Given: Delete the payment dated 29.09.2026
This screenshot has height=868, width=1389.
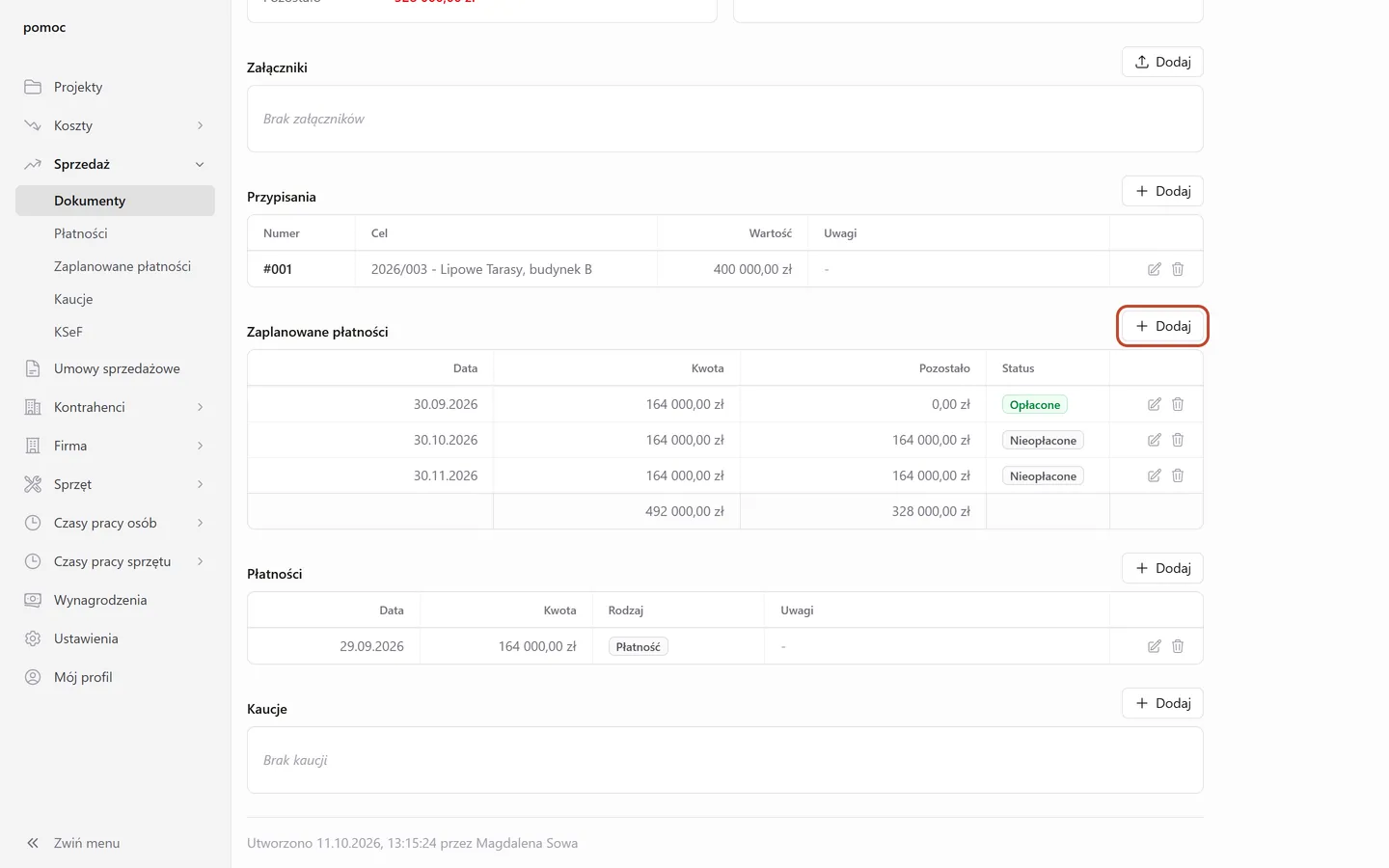Looking at the screenshot, I should pyautogui.click(x=1178, y=646).
